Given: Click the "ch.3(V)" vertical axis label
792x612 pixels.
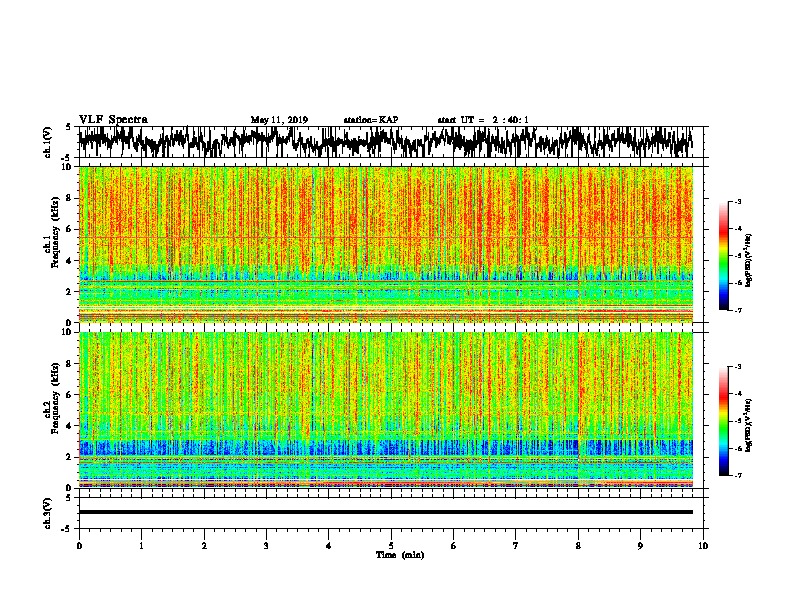Looking at the screenshot, I should (x=47, y=513).
